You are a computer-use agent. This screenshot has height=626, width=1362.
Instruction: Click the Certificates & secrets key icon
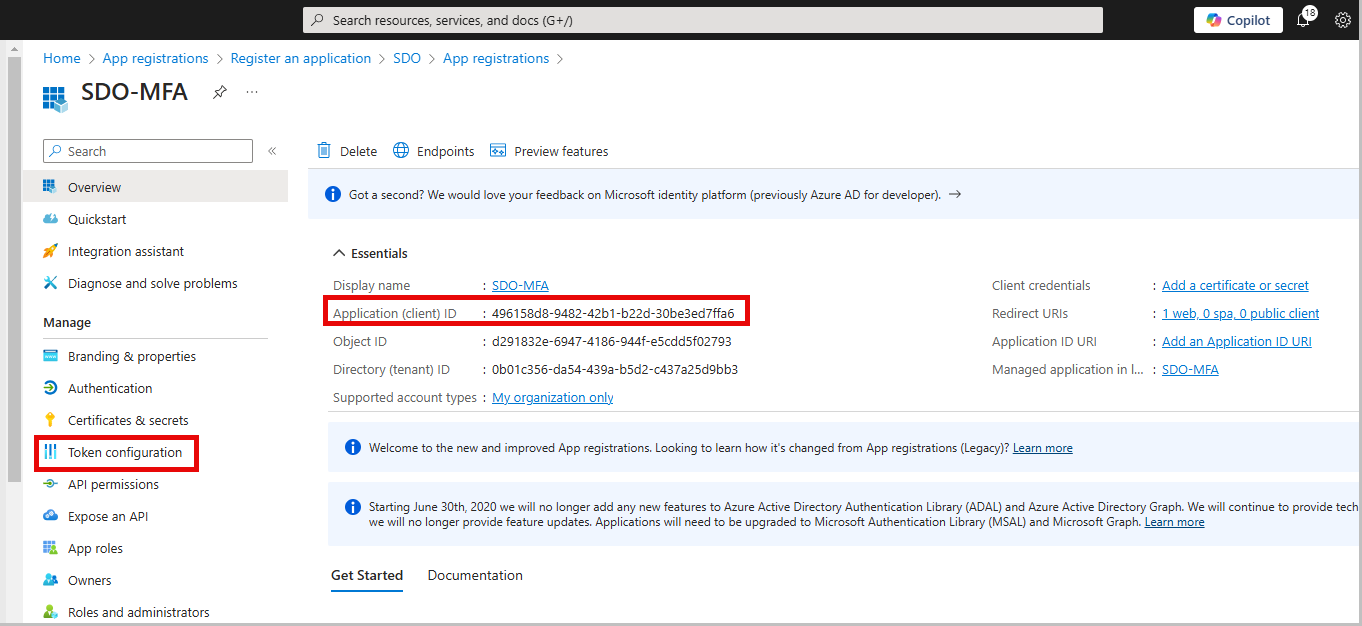point(50,420)
